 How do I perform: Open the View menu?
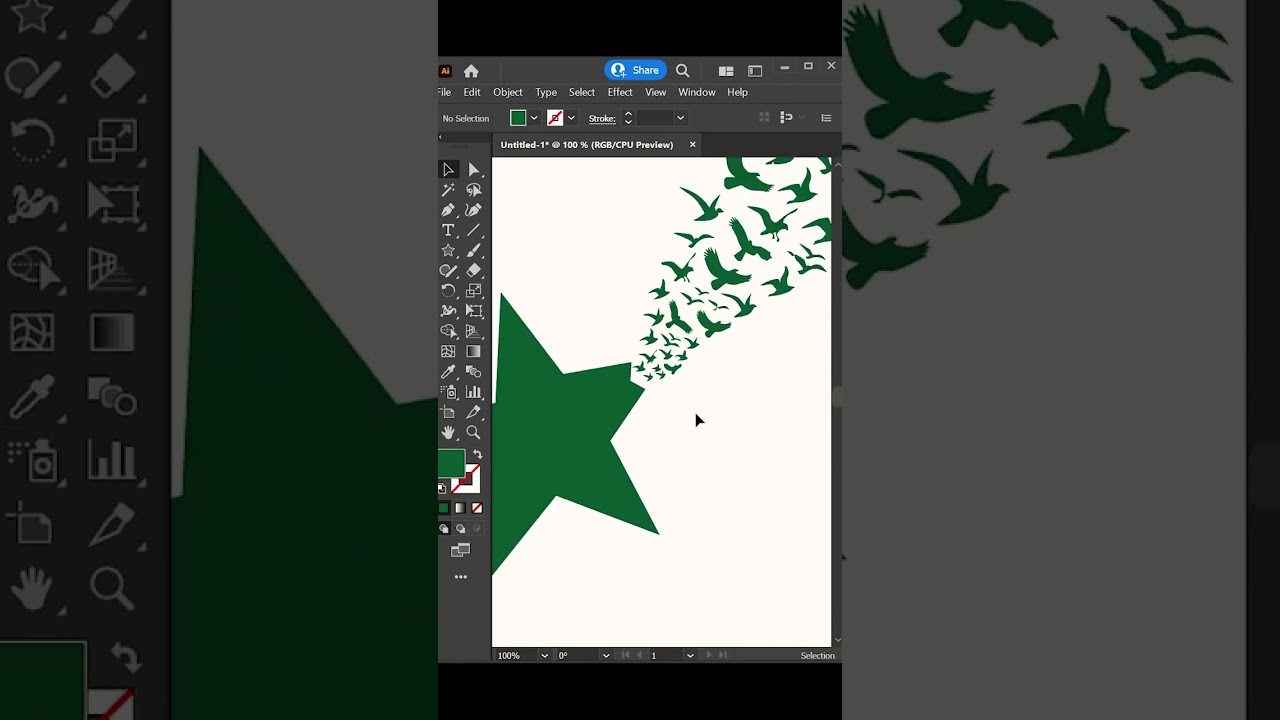pyautogui.click(x=656, y=92)
